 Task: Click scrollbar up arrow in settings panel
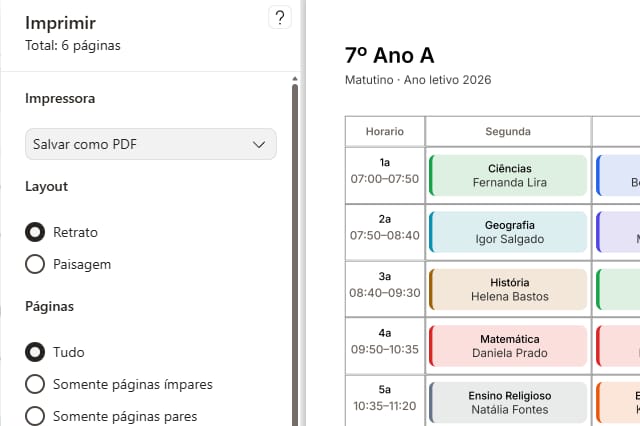(x=295, y=79)
